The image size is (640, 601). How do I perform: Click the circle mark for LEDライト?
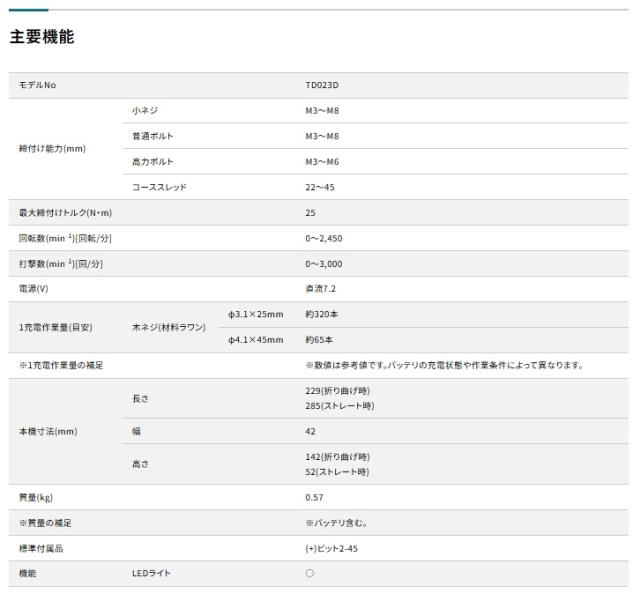(x=310, y=574)
